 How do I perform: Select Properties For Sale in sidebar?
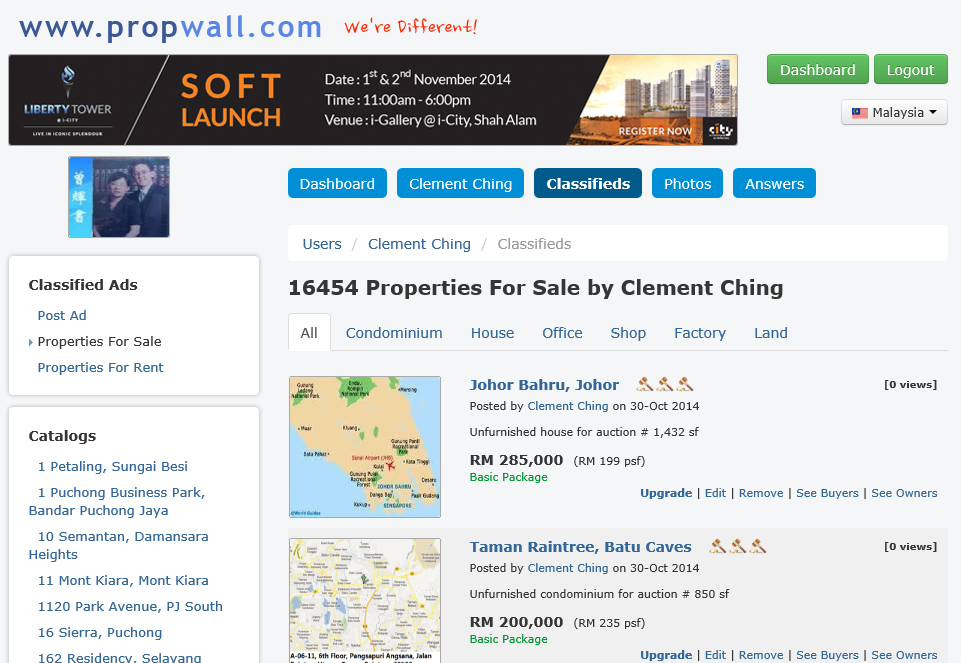pos(99,341)
